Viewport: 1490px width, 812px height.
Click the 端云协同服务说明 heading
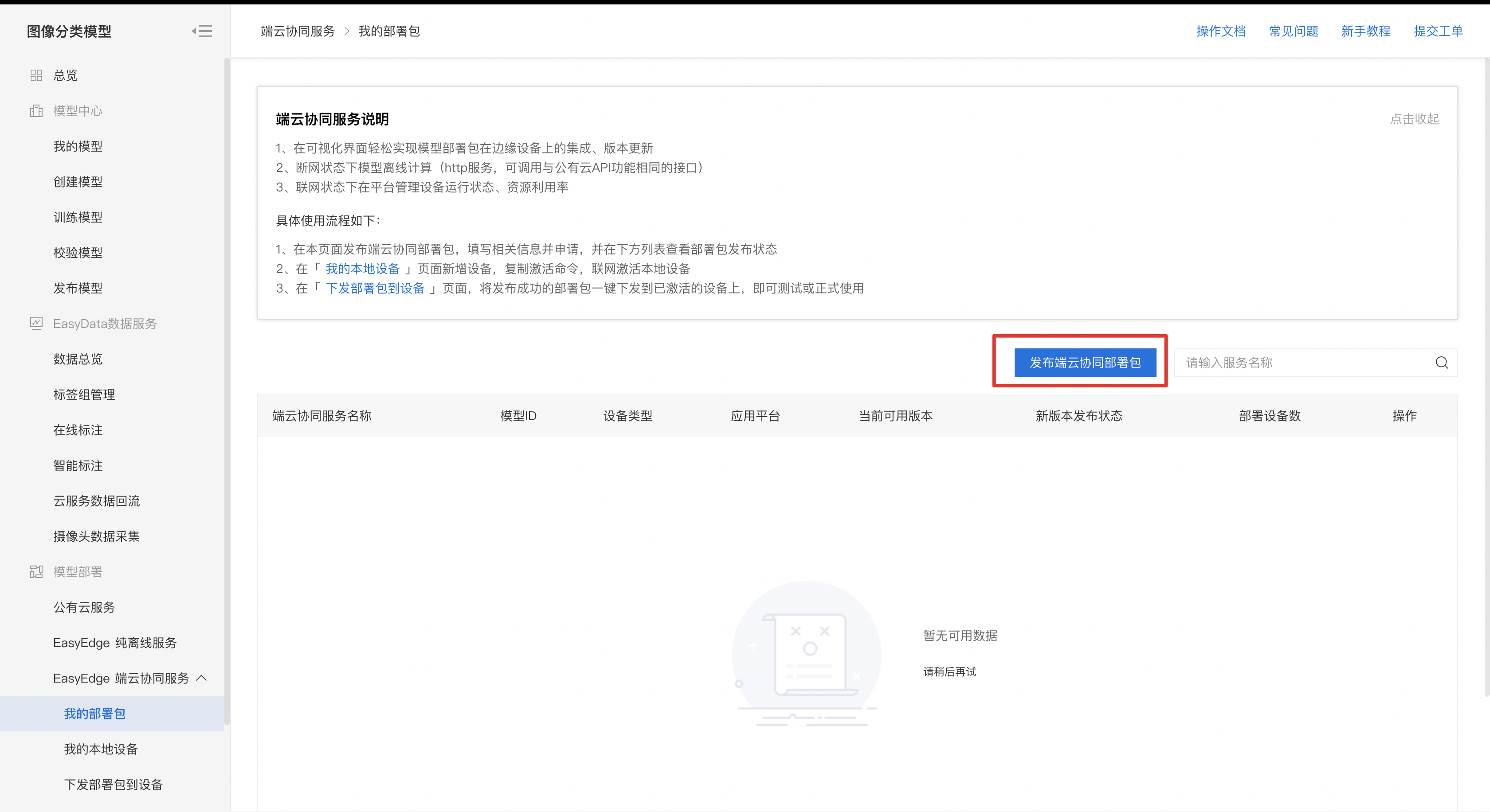pyautogui.click(x=332, y=119)
